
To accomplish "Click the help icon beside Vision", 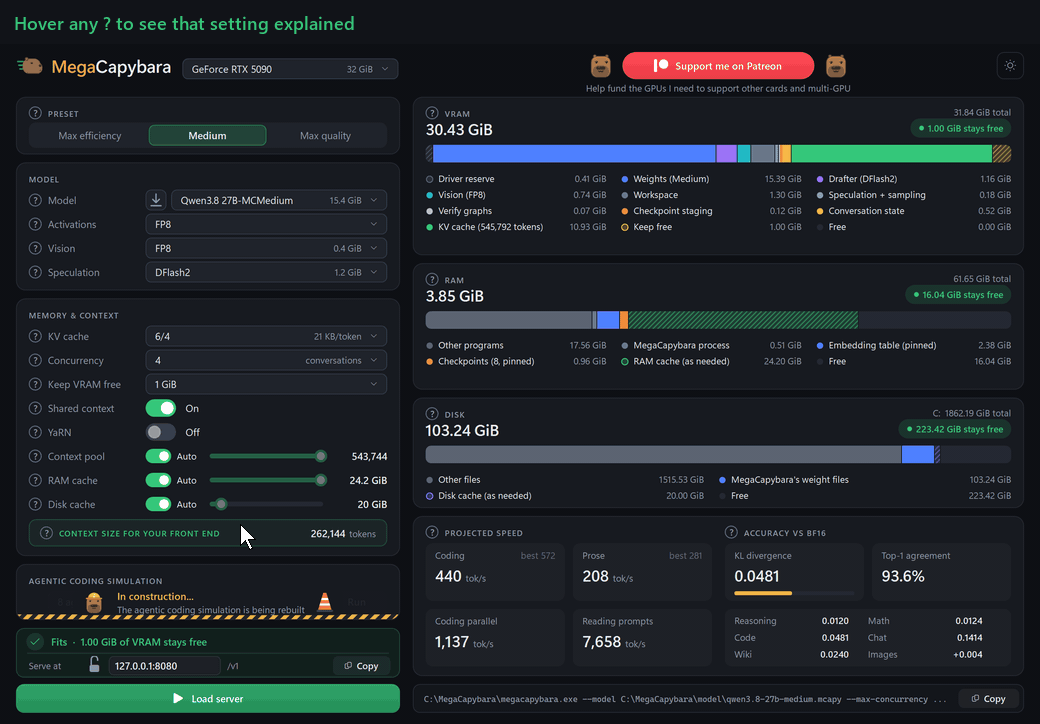I will coord(35,248).
